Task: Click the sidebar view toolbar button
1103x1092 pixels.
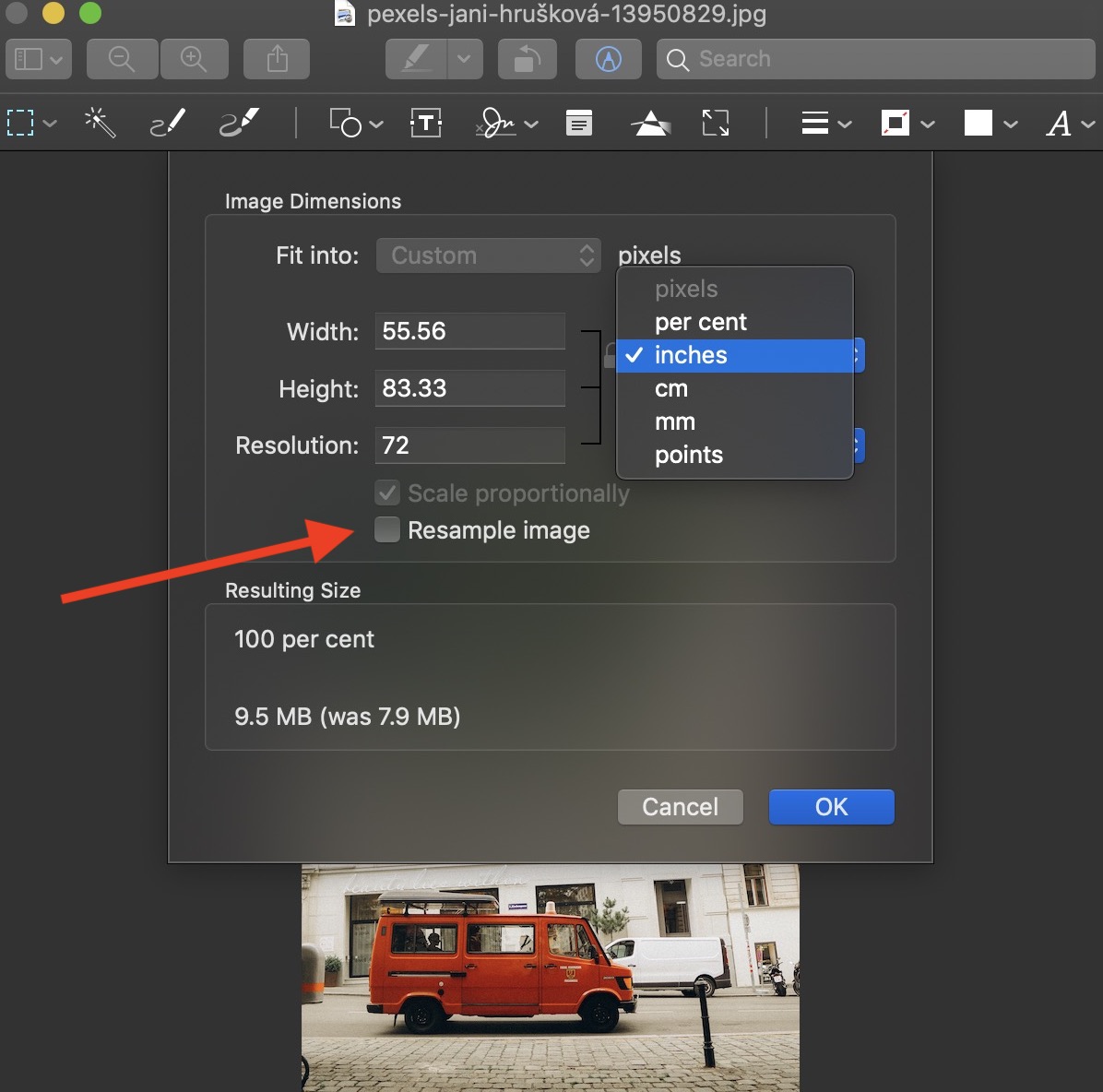Action: pyautogui.click(x=39, y=59)
